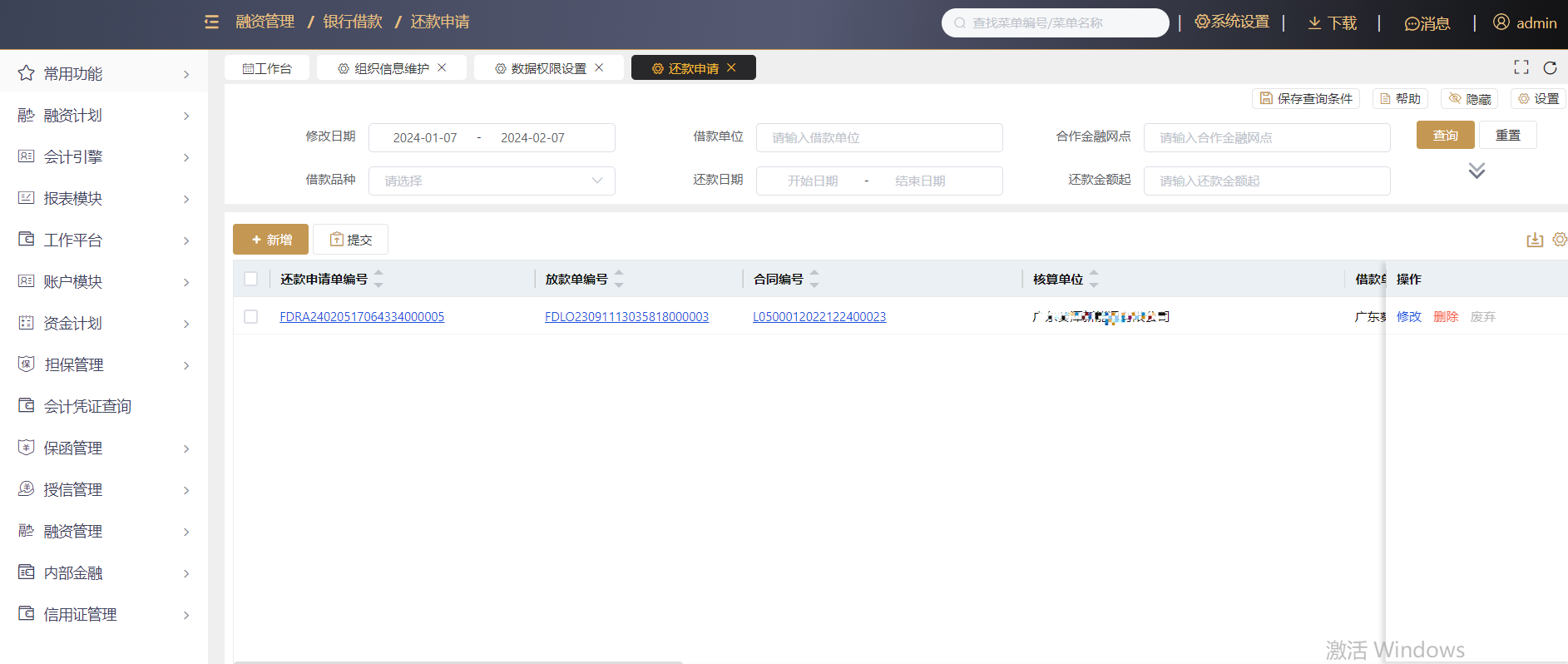The image size is (1568, 664).
Task: Expand more query filters with double chevron
Action: (x=1476, y=171)
